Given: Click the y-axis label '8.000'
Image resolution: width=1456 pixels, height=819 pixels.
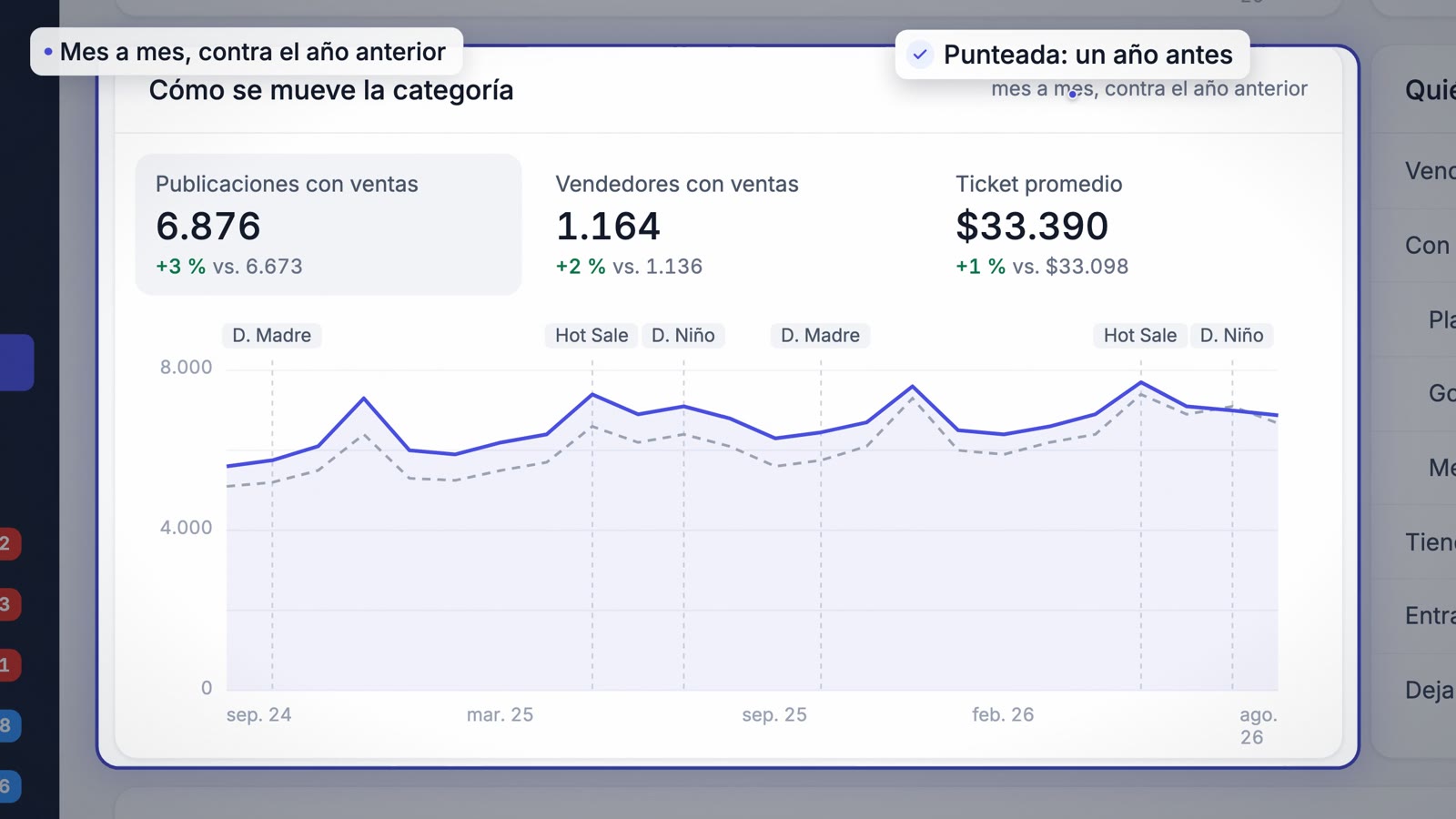Looking at the screenshot, I should point(186,367).
